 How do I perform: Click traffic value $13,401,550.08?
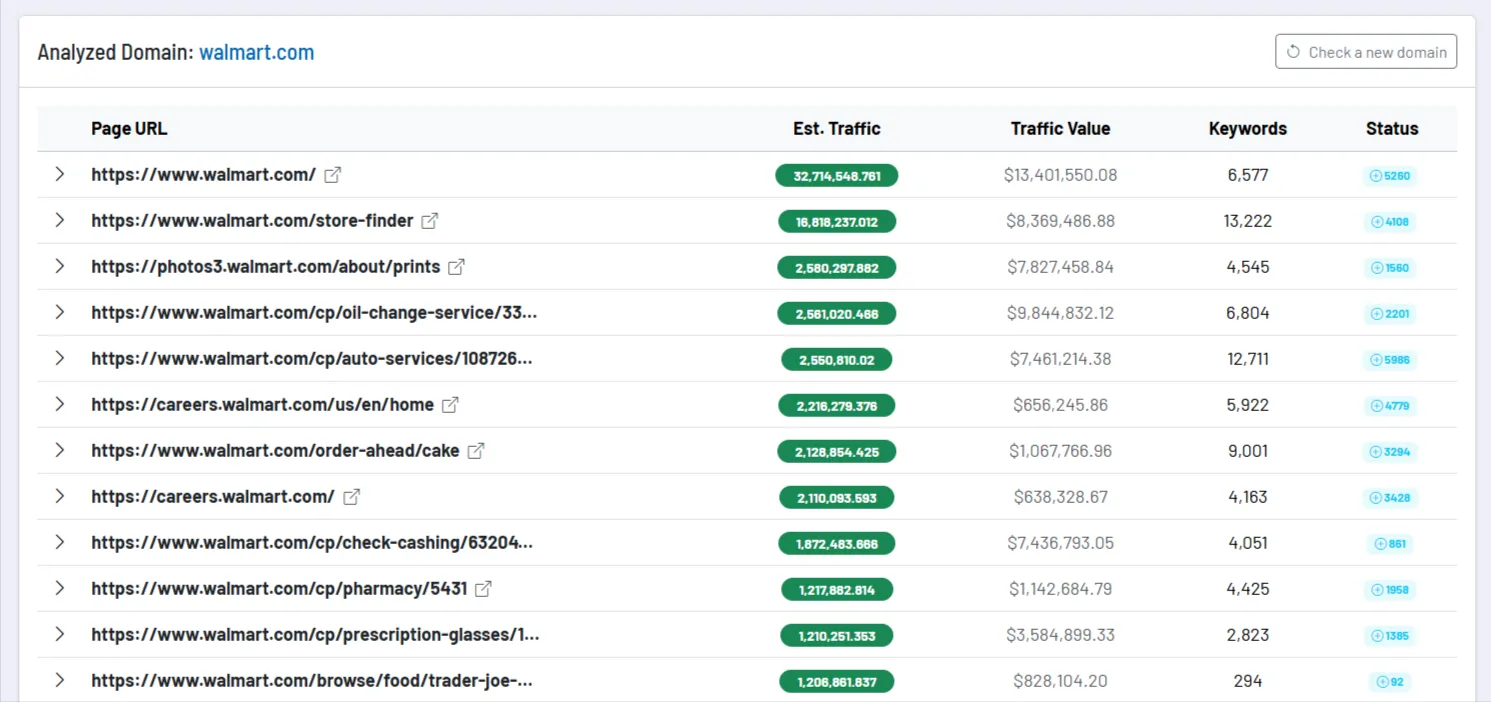tap(1060, 175)
